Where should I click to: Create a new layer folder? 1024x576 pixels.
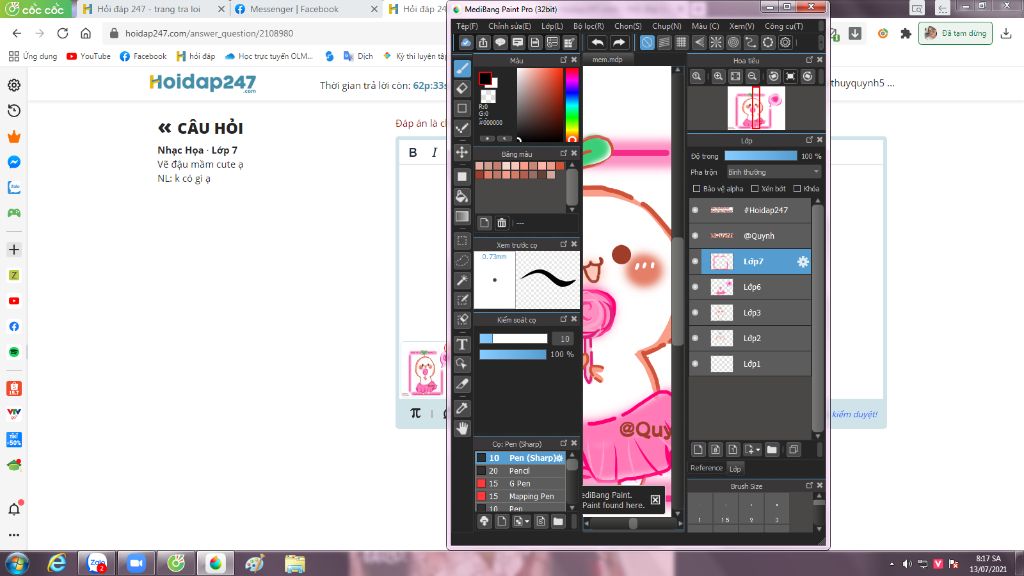coord(772,449)
